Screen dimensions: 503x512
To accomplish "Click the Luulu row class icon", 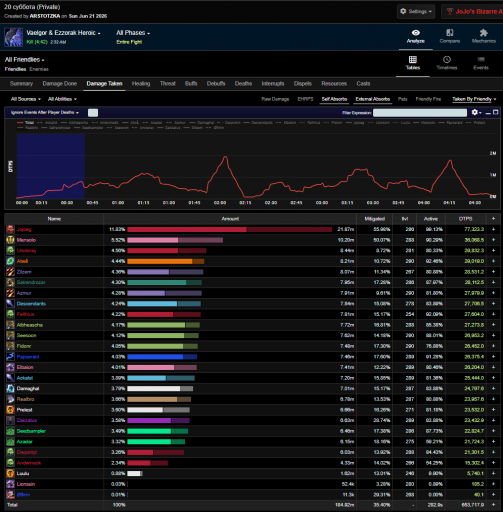I will click(x=10, y=473).
